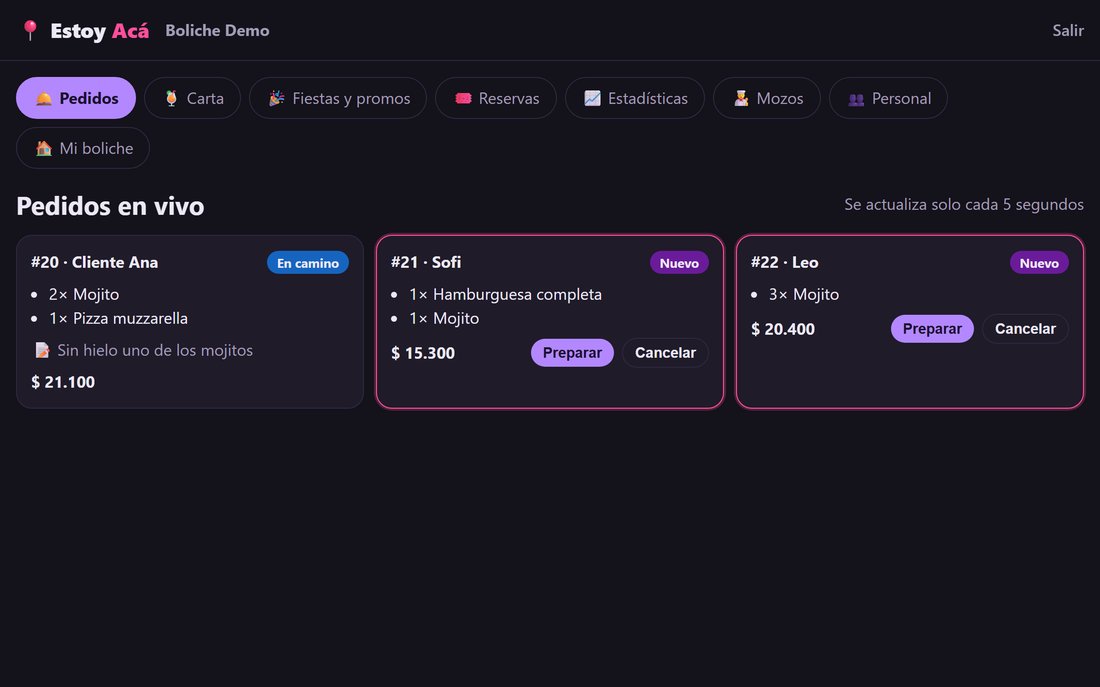This screenshot has height=687, width=1100.
Task: Click the waiter icon in Mozos tab
Action: tap(741, 98)
